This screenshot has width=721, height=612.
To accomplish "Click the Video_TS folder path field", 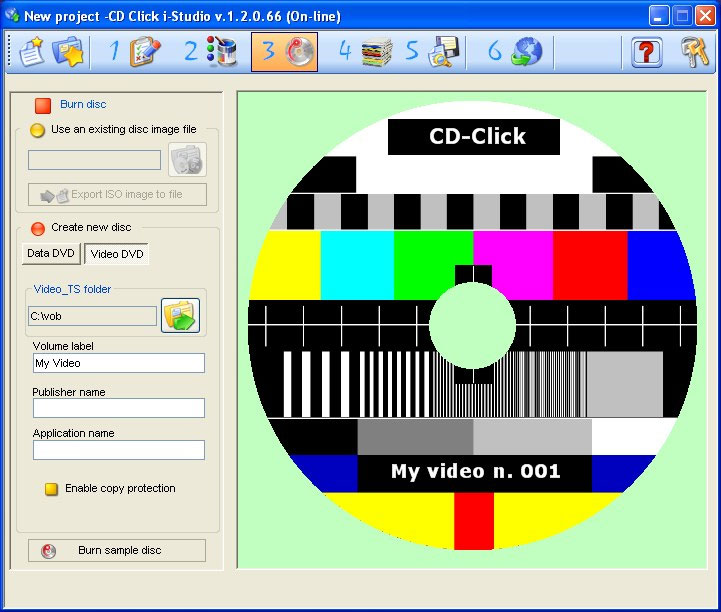I will point(92,316).
